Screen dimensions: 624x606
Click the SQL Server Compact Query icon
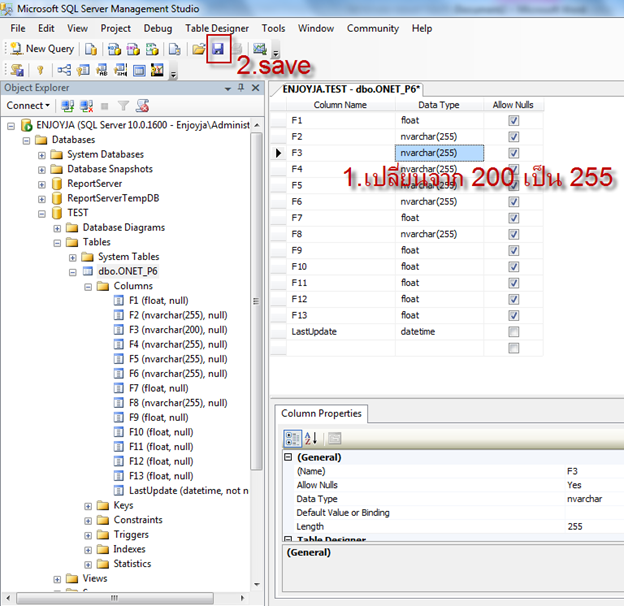(175, 49)
